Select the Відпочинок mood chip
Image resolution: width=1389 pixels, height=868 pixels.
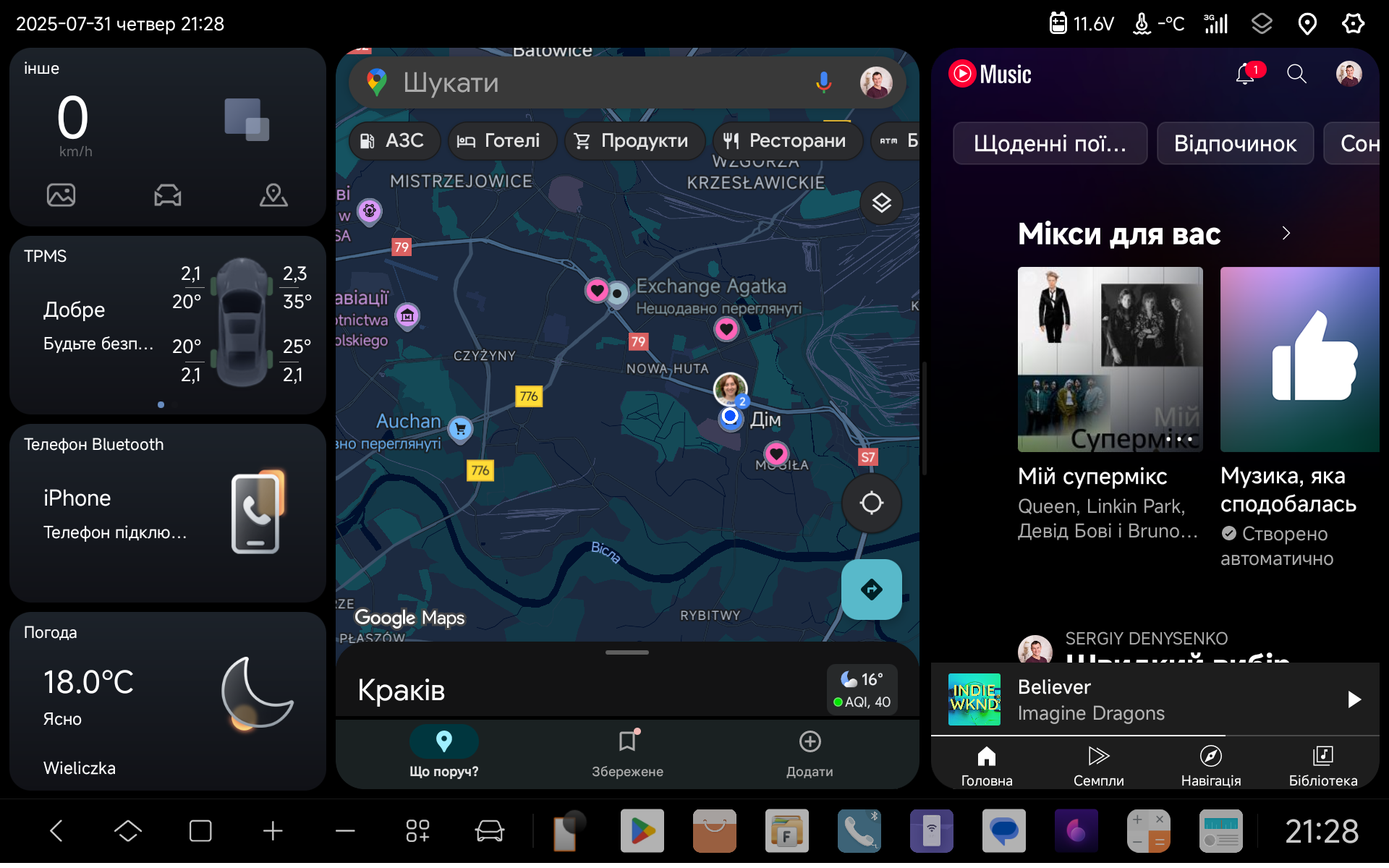tap(1234, 143)
